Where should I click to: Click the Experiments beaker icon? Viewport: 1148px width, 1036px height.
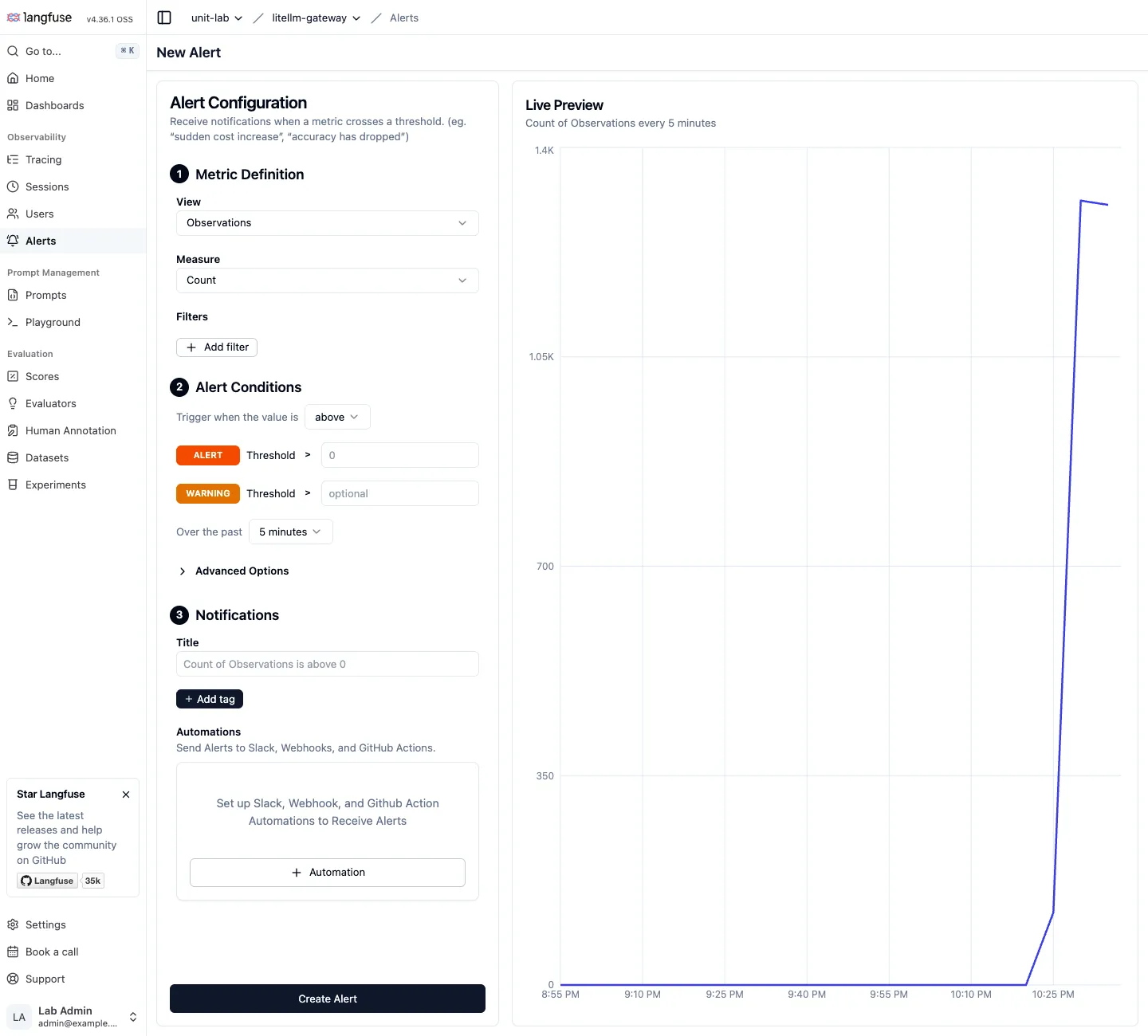13,485
